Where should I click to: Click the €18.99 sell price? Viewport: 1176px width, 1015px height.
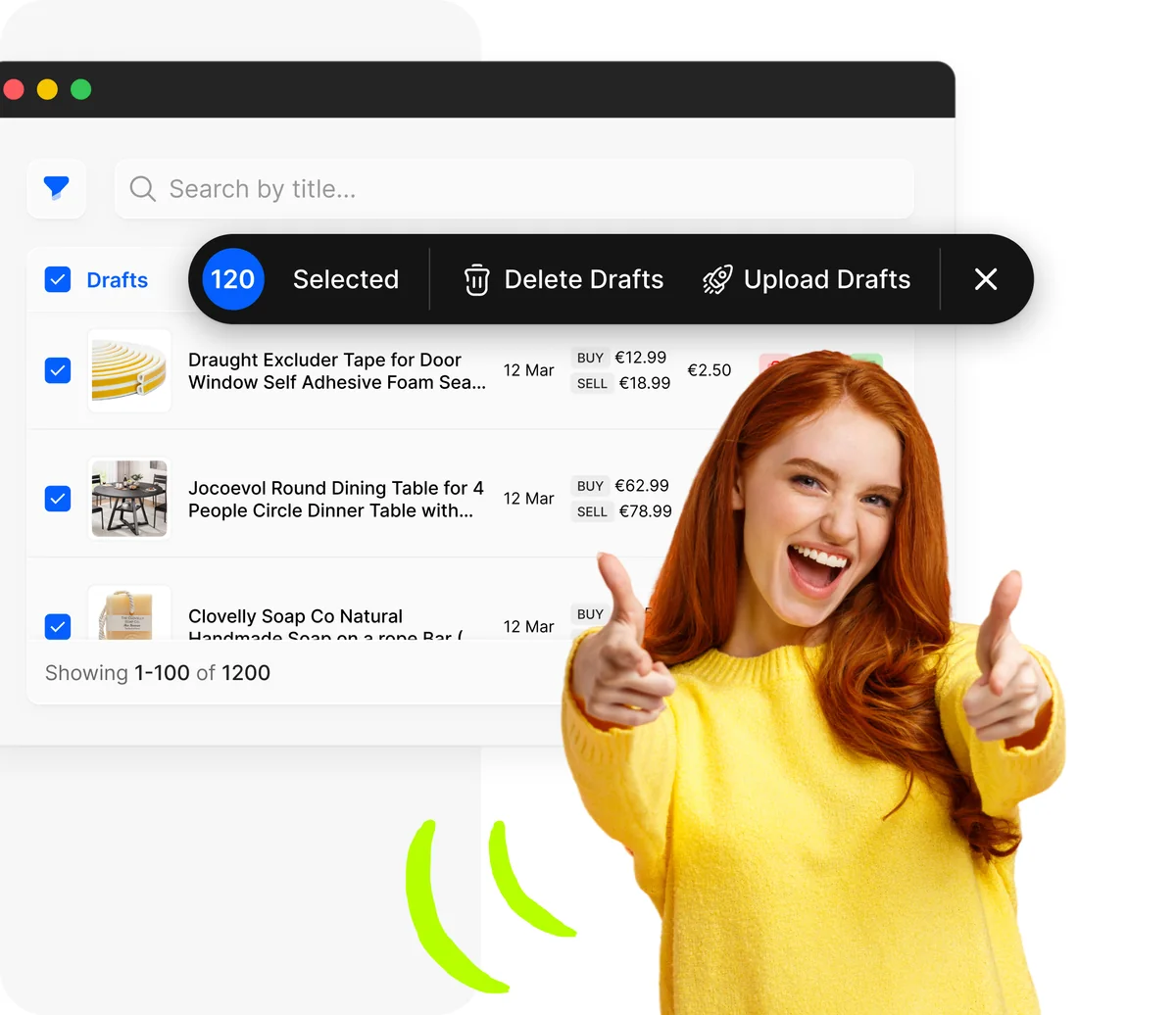tap(645, 383)
